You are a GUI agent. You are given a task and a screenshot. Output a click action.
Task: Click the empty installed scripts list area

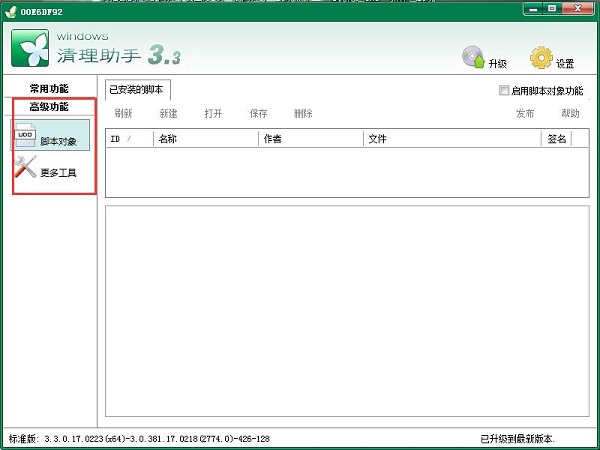347,172
